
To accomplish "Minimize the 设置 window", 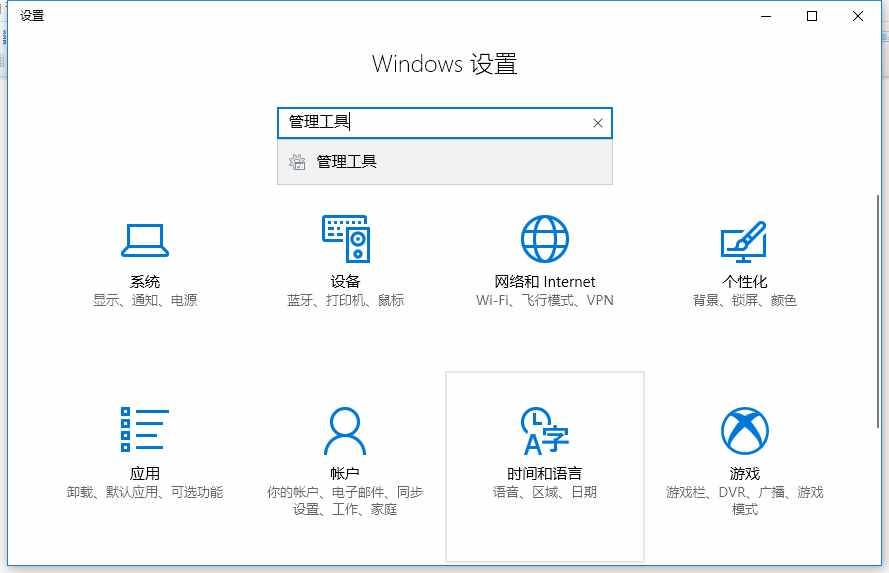I will click(766, 16).
